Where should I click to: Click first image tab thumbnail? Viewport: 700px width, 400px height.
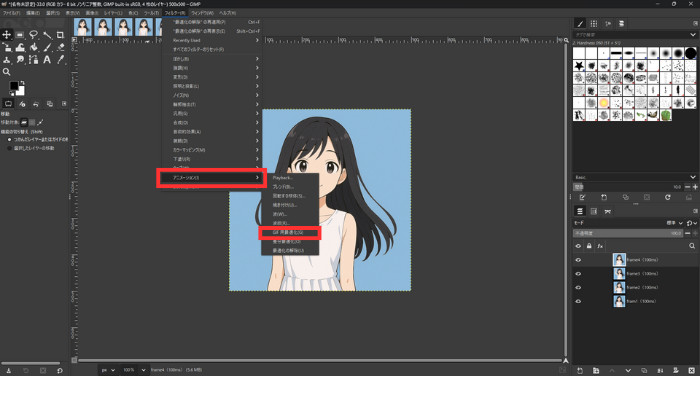(83, 27)
